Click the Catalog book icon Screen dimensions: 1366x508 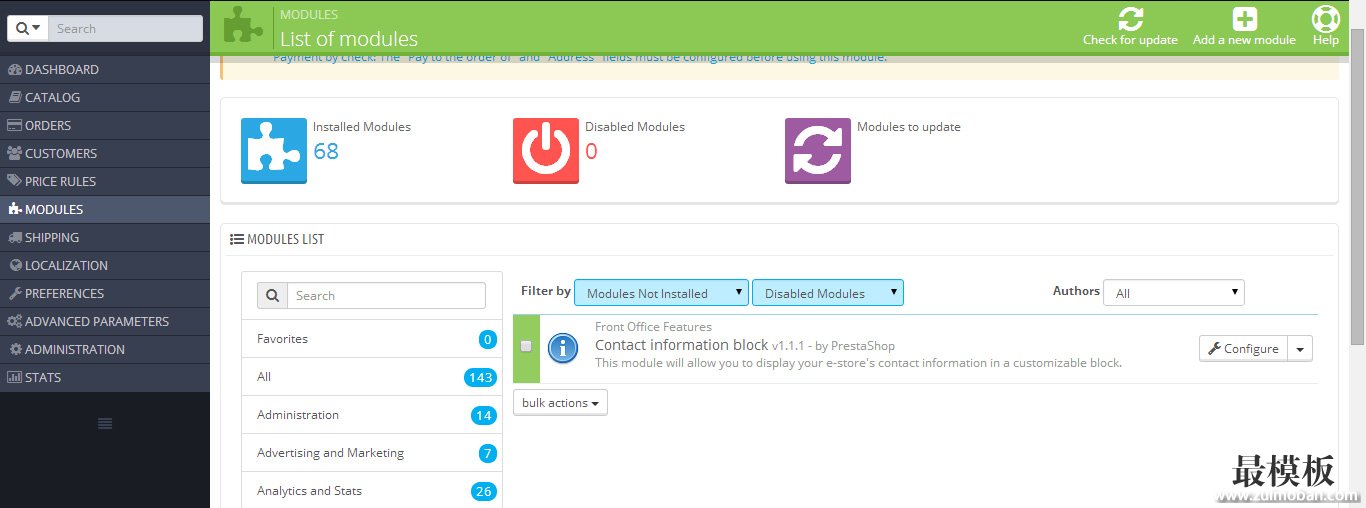click(x=15, y=98)
